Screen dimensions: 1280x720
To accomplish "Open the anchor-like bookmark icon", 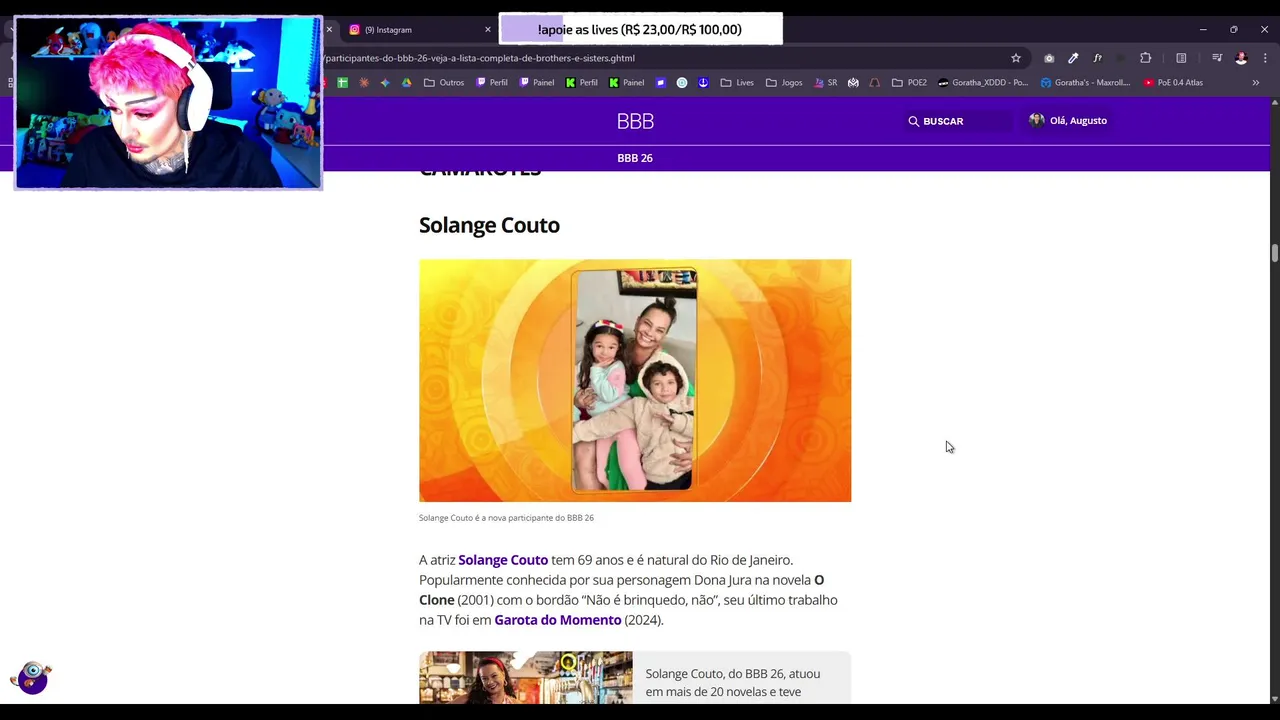I will tap(703, 82).
